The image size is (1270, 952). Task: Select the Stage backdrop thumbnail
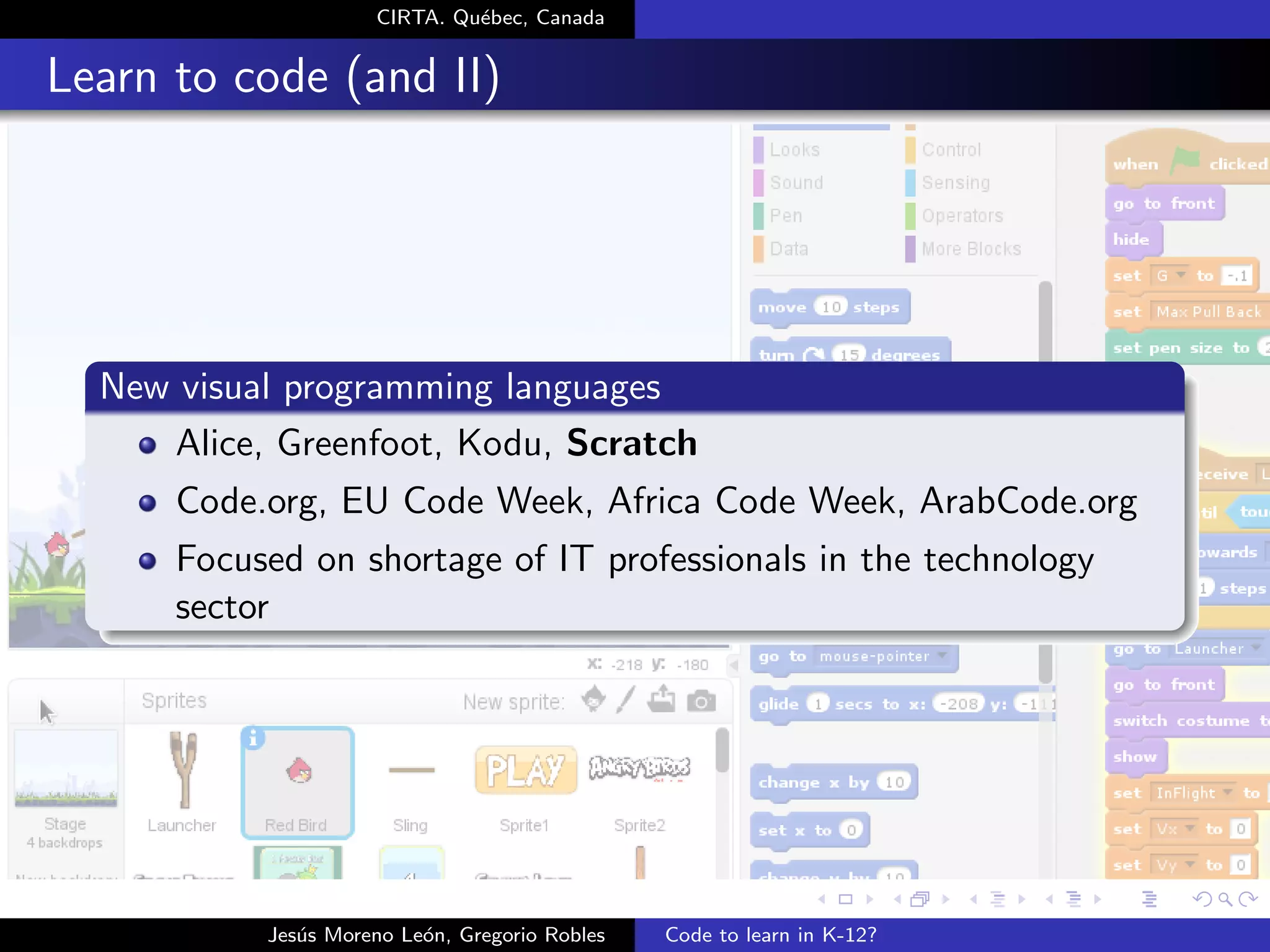pyautogui.click(x=66, y=769)
